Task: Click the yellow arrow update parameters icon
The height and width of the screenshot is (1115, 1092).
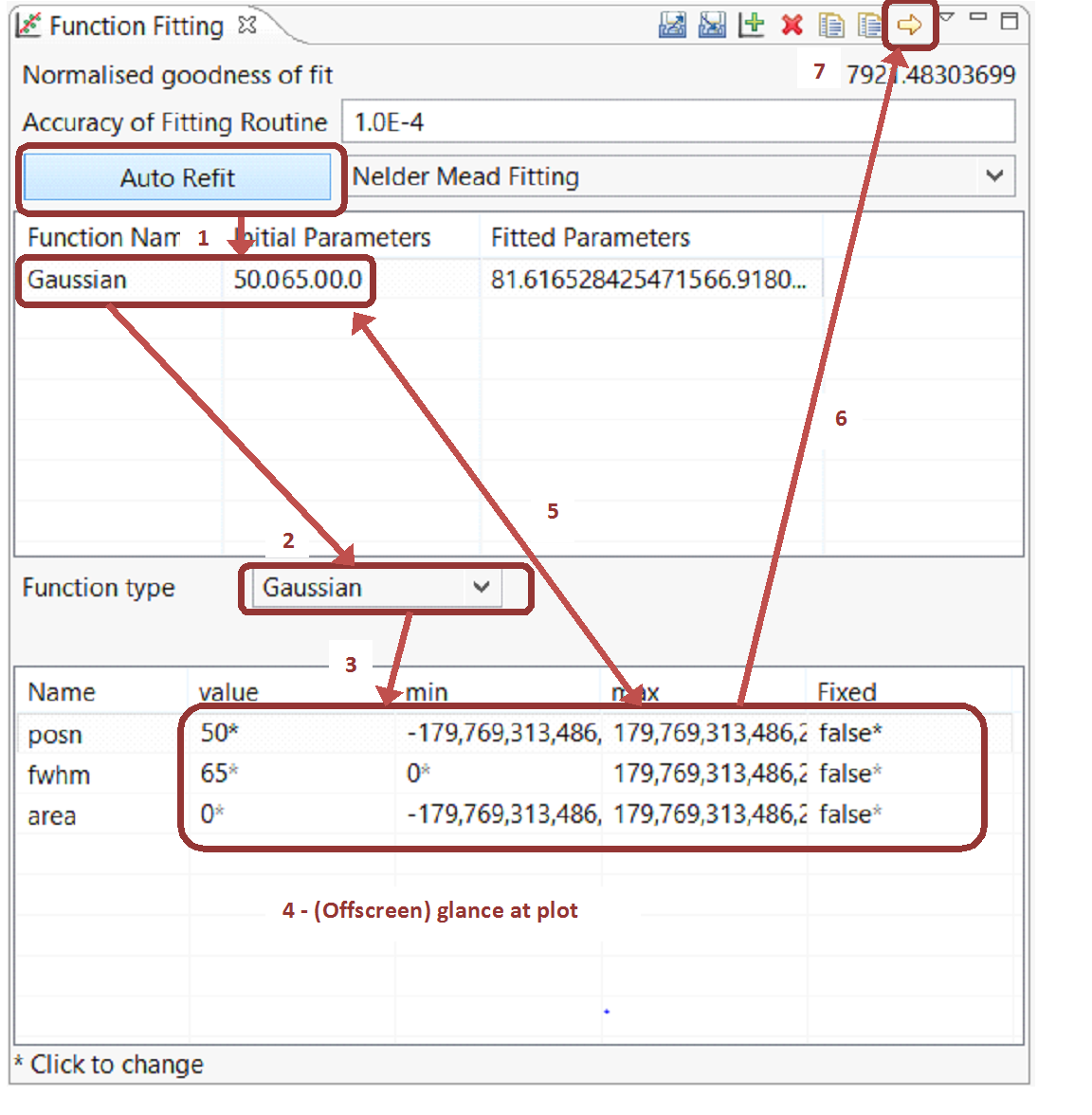Action: (909, 25)
